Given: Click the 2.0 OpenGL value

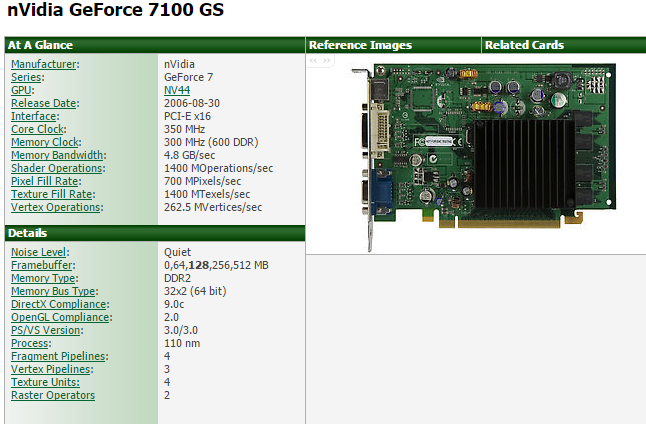Looking at the screenshot, I should click(171, 317).
